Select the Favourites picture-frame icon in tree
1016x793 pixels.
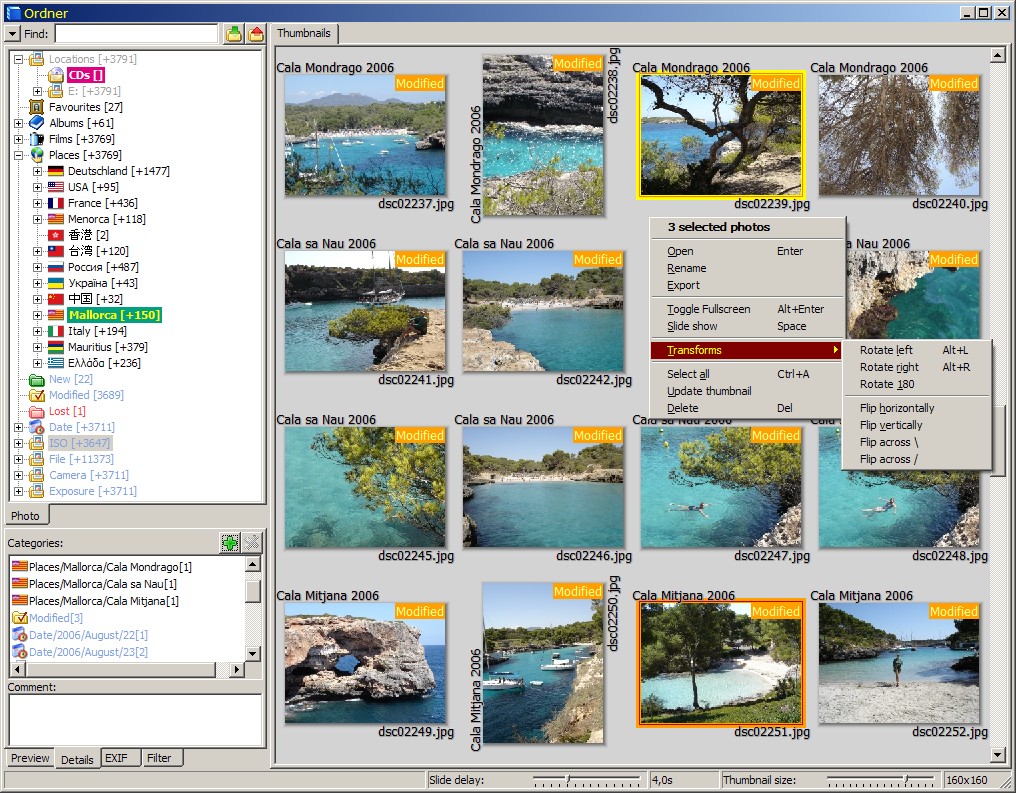pyautogui.click(x=37, y=107)
